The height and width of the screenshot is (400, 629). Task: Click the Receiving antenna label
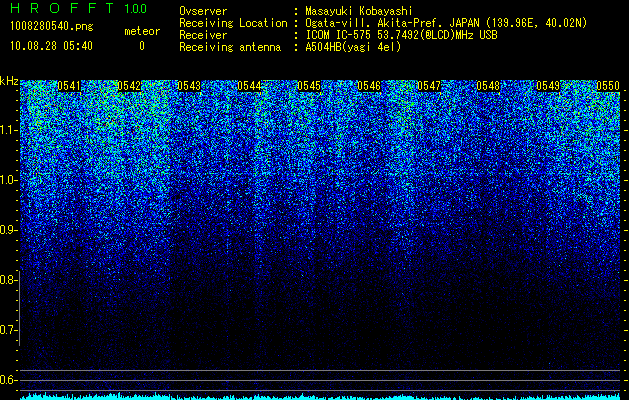coord(230,47)
